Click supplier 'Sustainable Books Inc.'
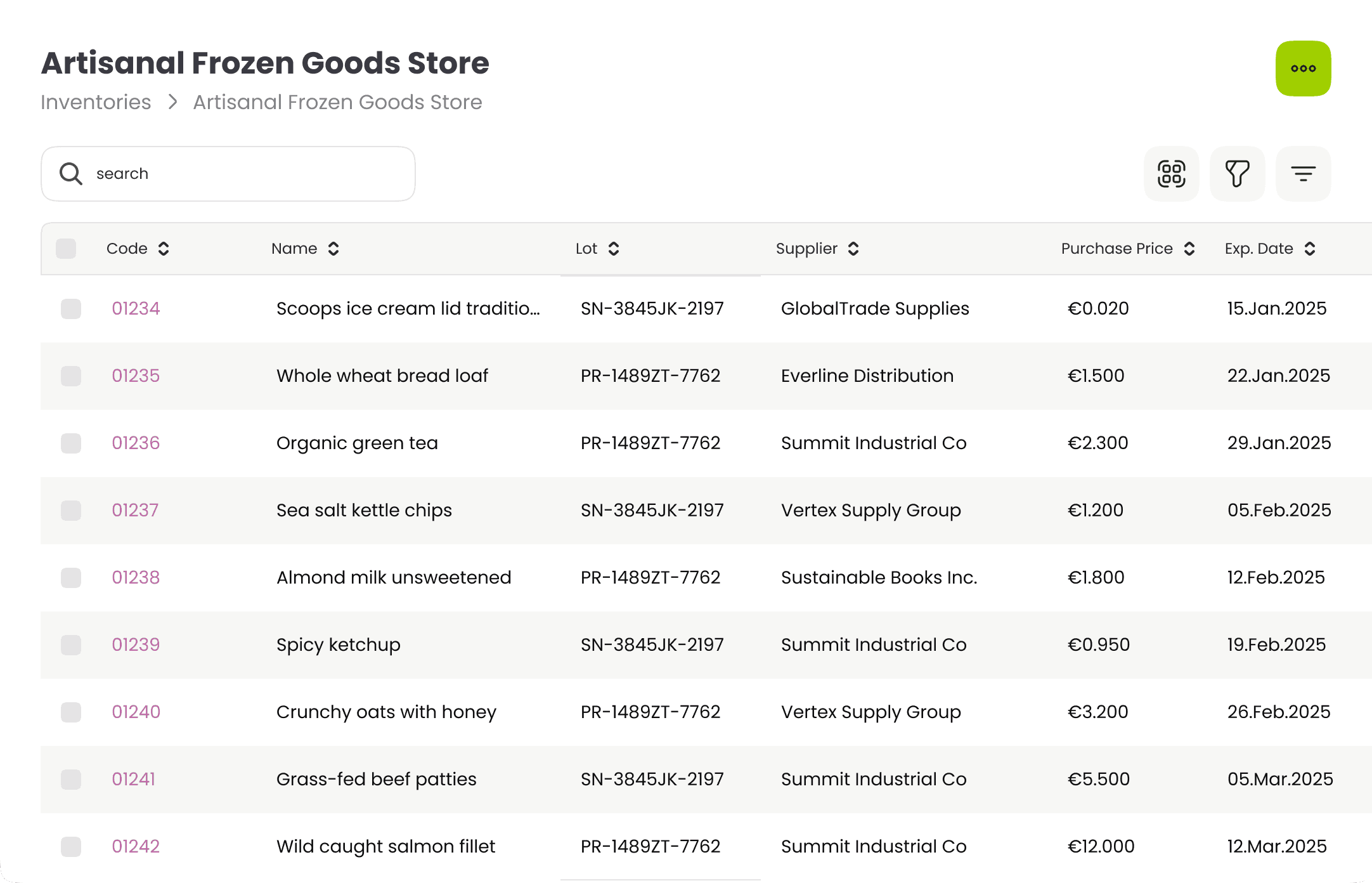1372x883 pixels. click(879, 577)
